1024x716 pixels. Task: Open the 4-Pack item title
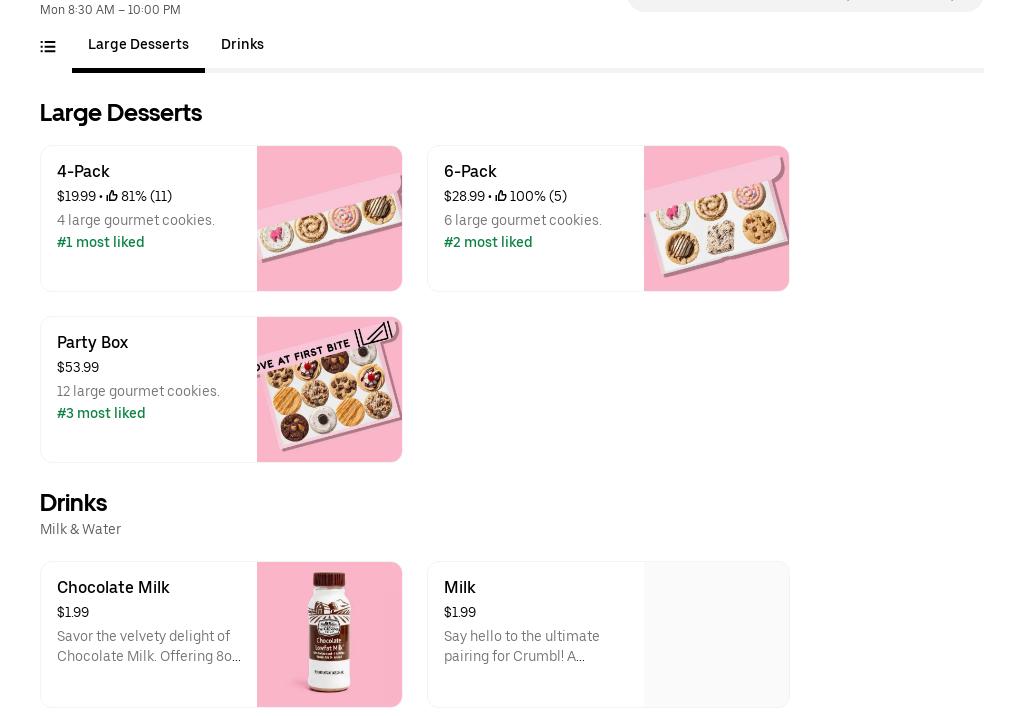(x=83, y=172)
